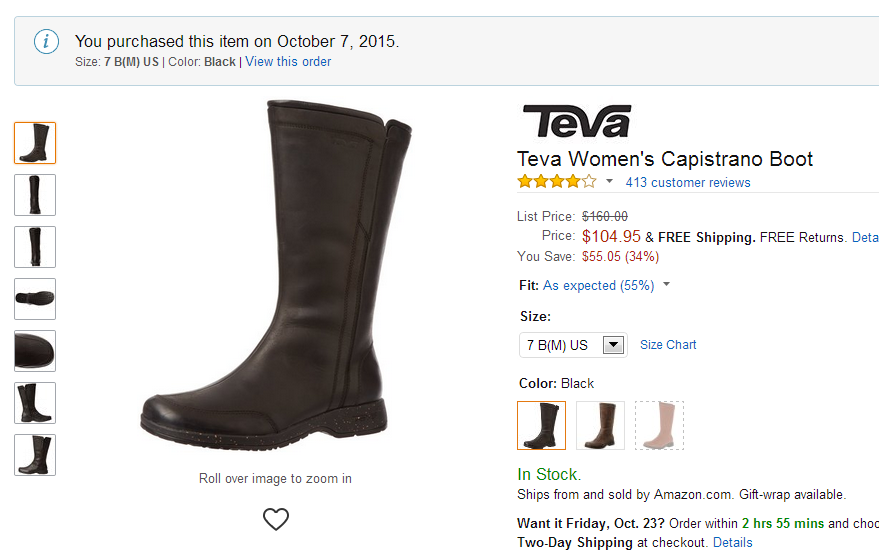Image resolution: width=879 pixels, height=558 pixels.
Task: Choose the unavailable pink boot swatch
Action: 659,425
